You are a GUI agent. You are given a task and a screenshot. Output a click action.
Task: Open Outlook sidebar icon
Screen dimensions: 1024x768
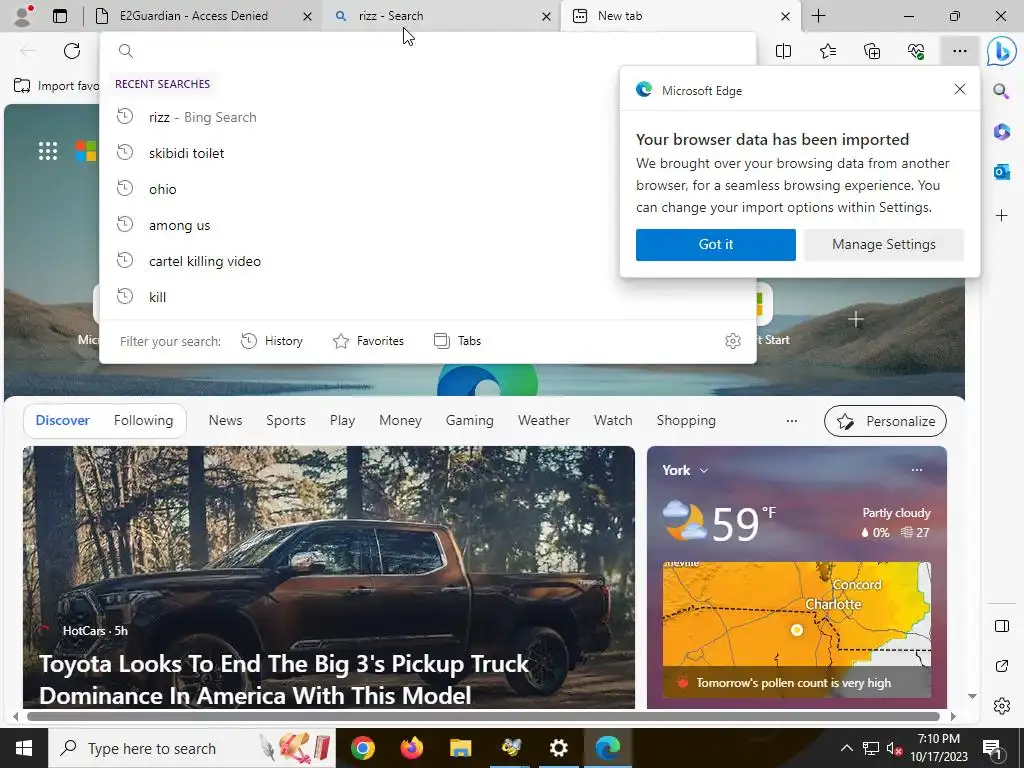1001,172
